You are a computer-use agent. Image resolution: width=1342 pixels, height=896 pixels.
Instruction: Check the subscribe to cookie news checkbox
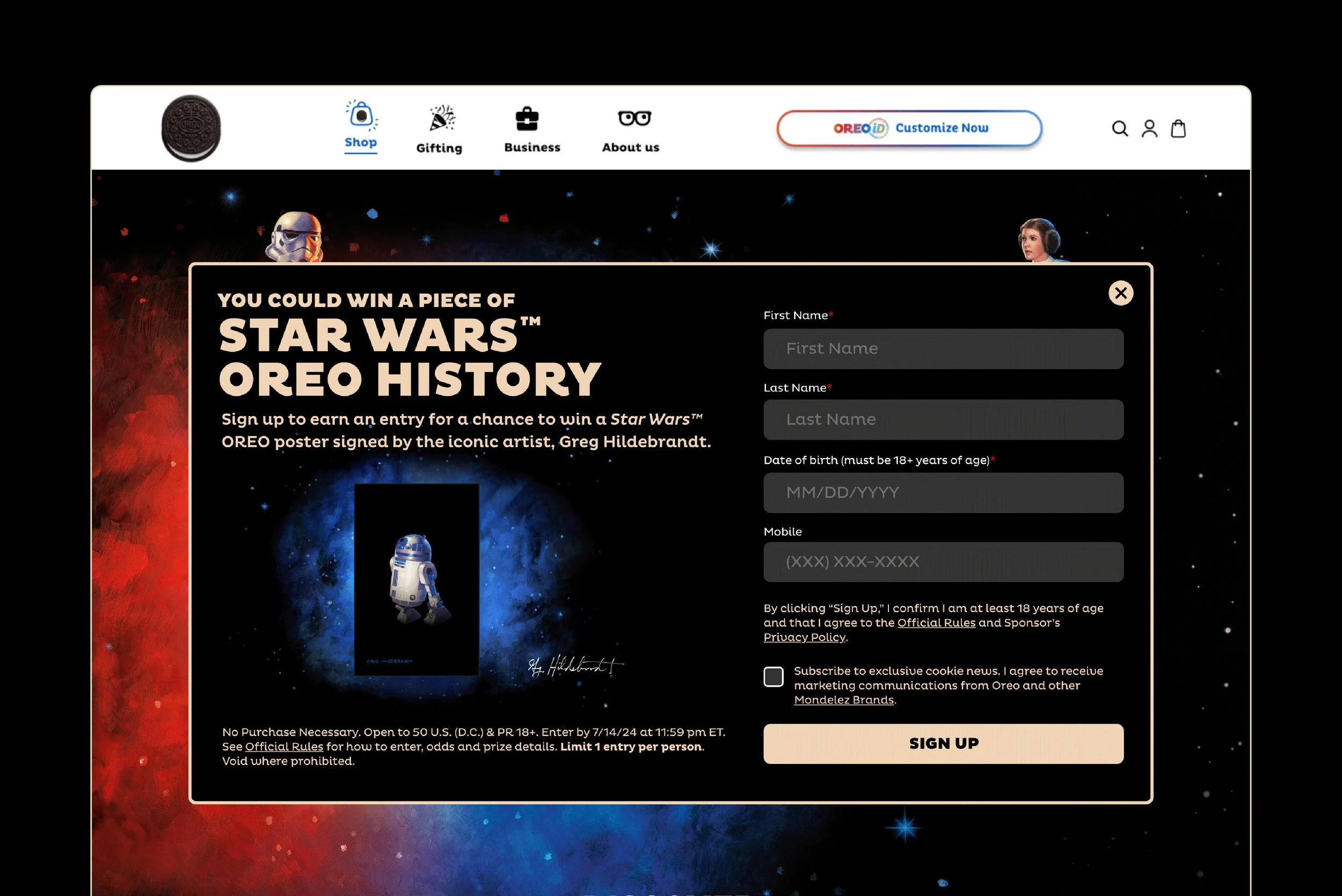[x=773, y=676]
